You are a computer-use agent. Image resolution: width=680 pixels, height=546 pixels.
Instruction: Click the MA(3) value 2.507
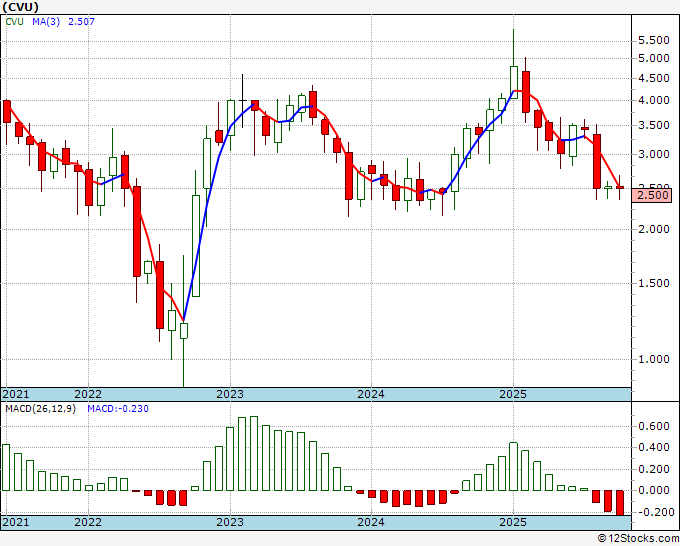[81, 22]
